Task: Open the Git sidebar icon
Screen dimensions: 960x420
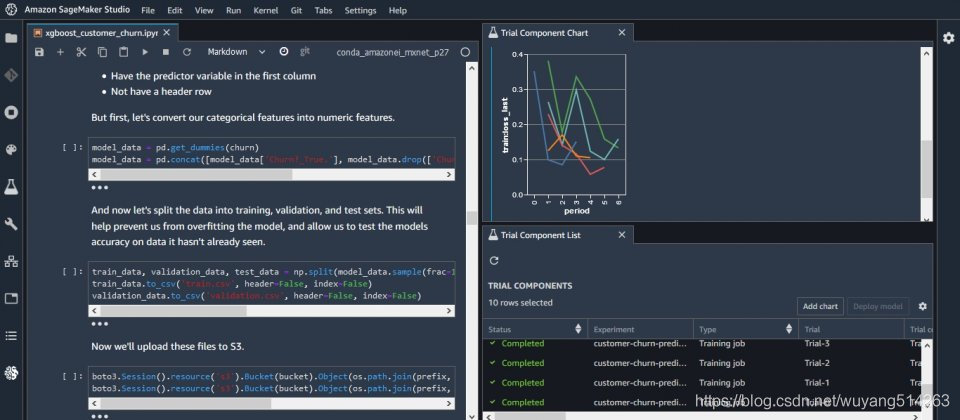Action: [x=11, y=75]
